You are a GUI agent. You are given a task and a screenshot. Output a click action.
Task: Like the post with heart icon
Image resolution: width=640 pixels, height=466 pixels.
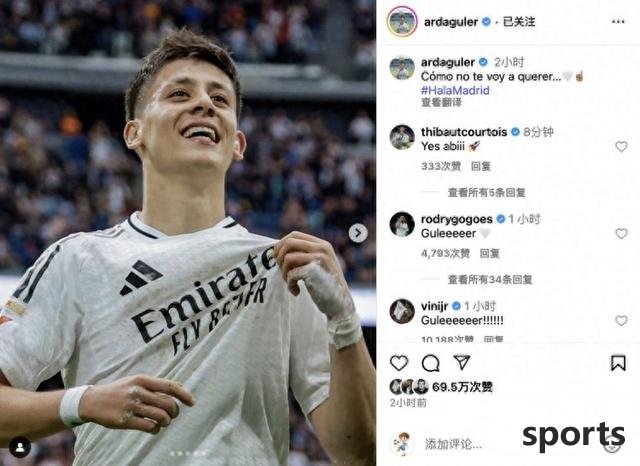[399, 363]
